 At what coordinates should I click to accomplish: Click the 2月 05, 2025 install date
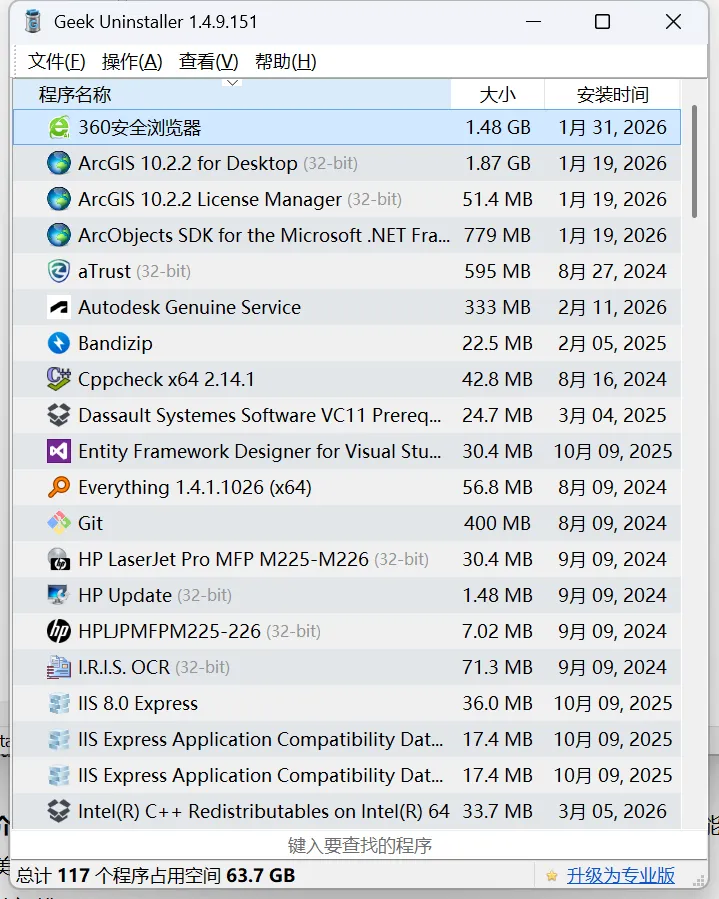[x=612, y=343]
